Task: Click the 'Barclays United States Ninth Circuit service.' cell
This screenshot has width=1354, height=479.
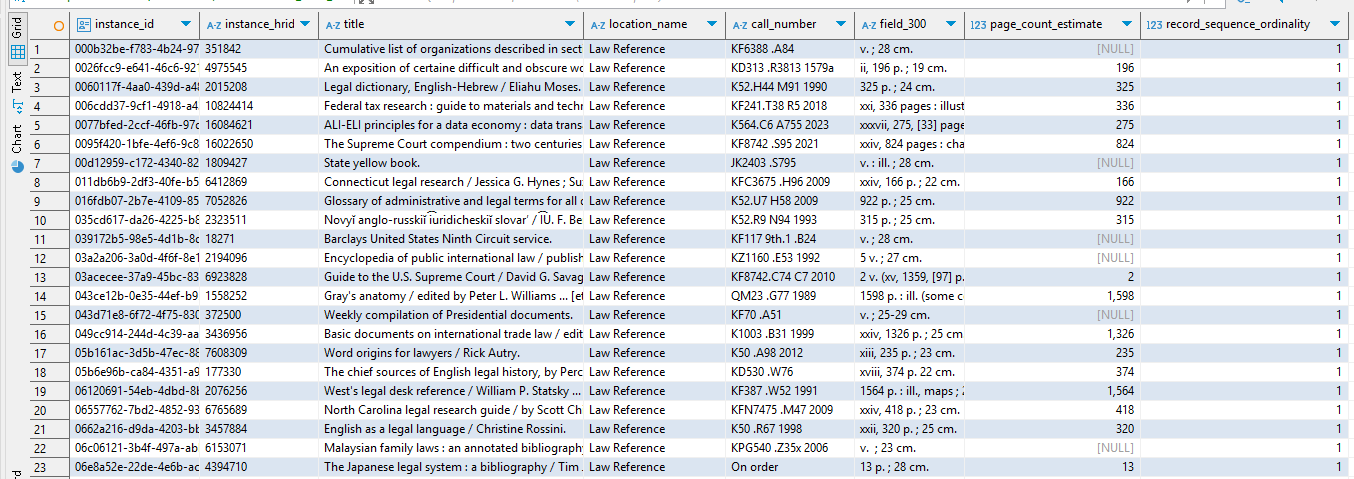Action: (x=451, y=239)
